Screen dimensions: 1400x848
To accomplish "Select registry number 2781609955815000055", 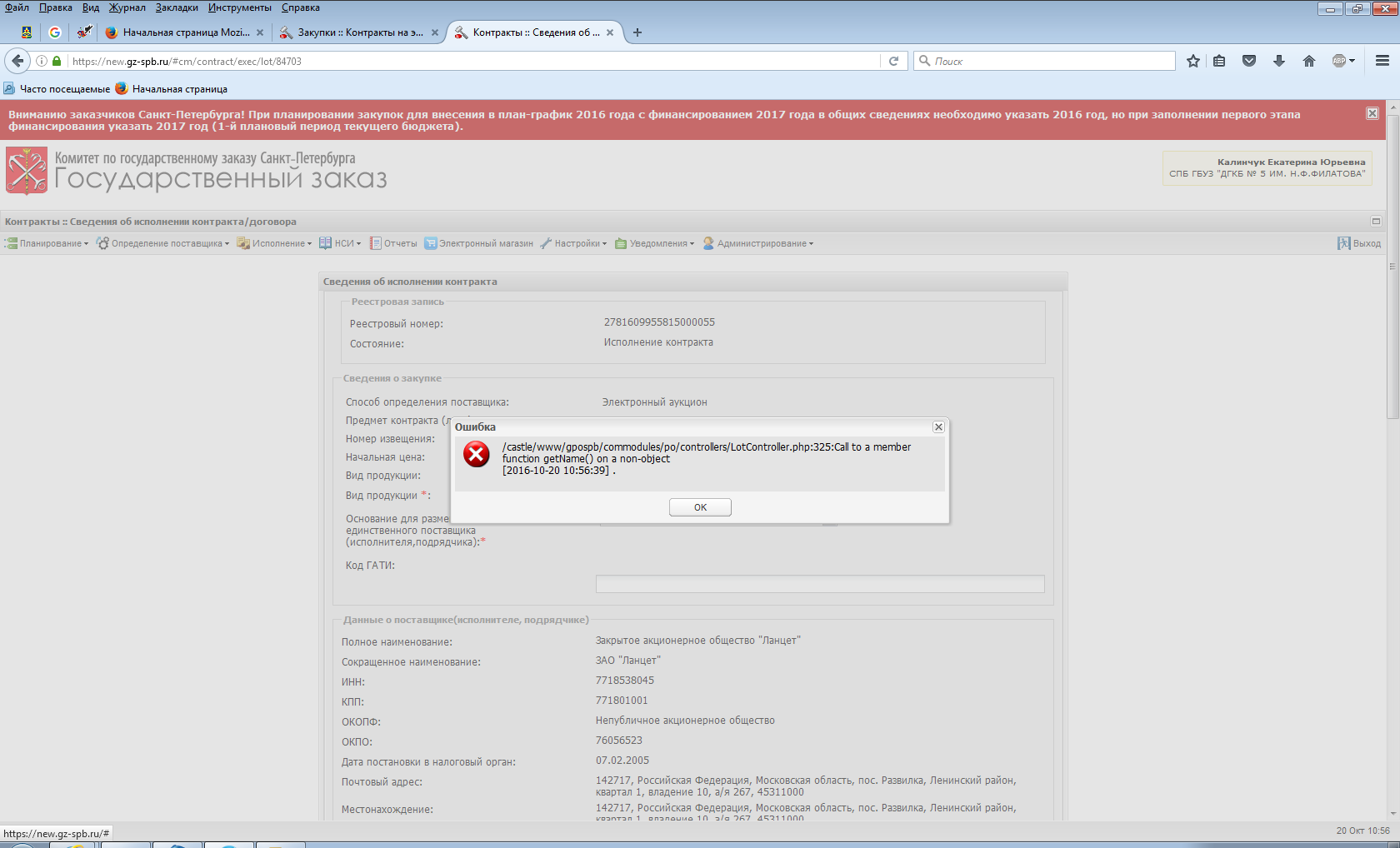I will pos(659,322).
